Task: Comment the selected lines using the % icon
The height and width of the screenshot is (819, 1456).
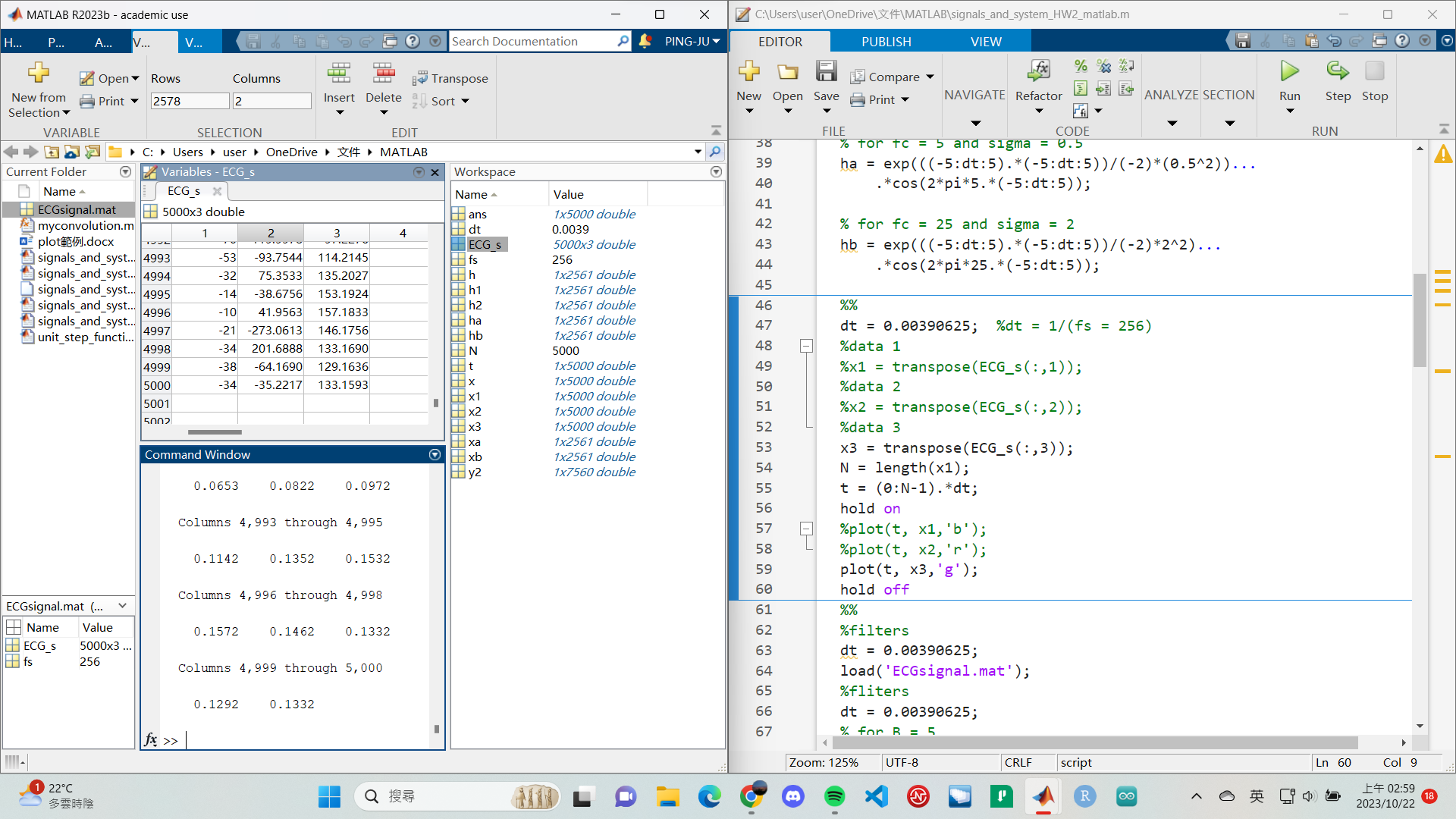Action: coord(1080,66)
